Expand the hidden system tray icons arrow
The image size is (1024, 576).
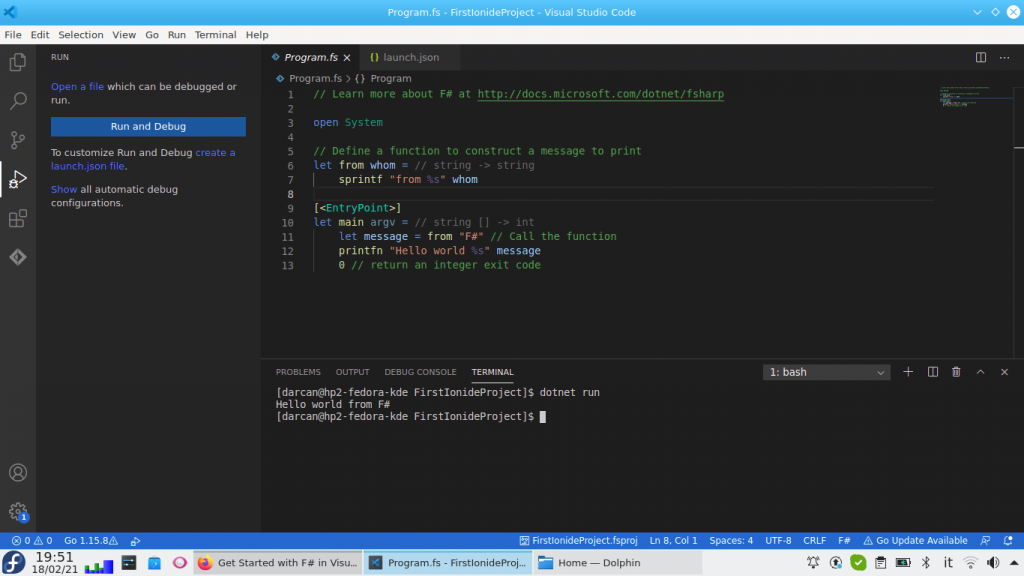1014,563
